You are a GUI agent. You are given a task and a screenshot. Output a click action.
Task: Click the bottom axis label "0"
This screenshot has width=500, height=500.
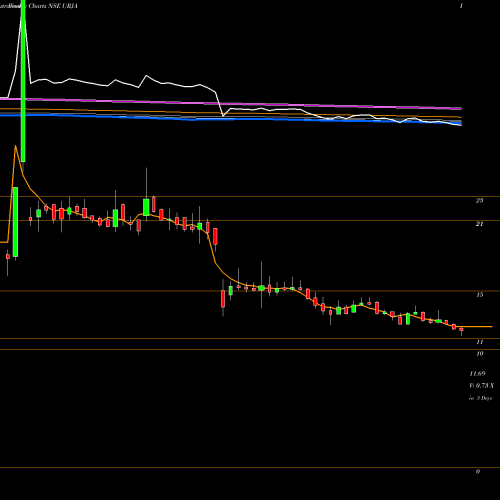click(x=478, y=472)
